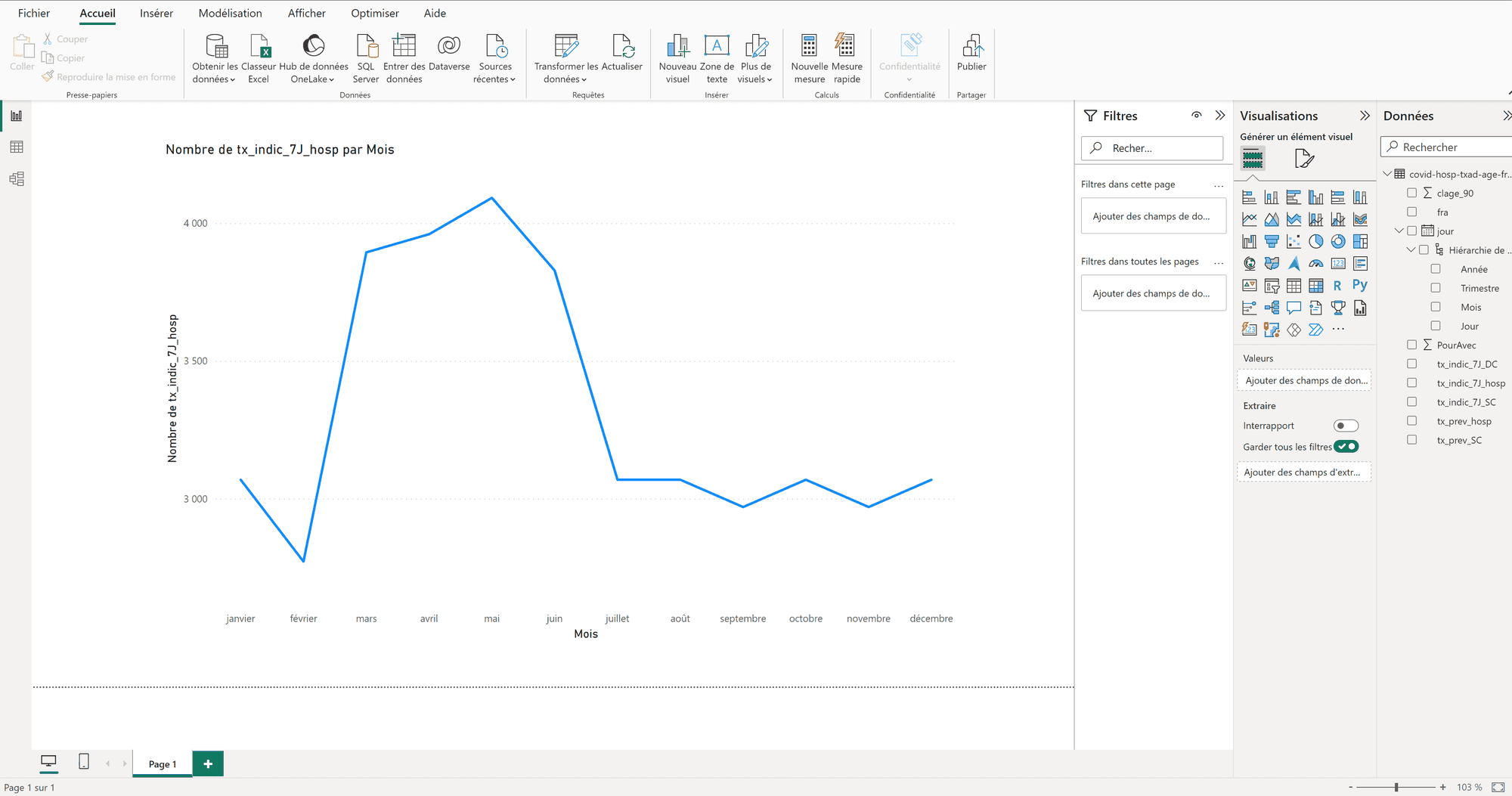Check the tx_indic_7J_DC field
Image resolution: width=1512 pixels, height=796 pixels.
[x=1411, y=364]
